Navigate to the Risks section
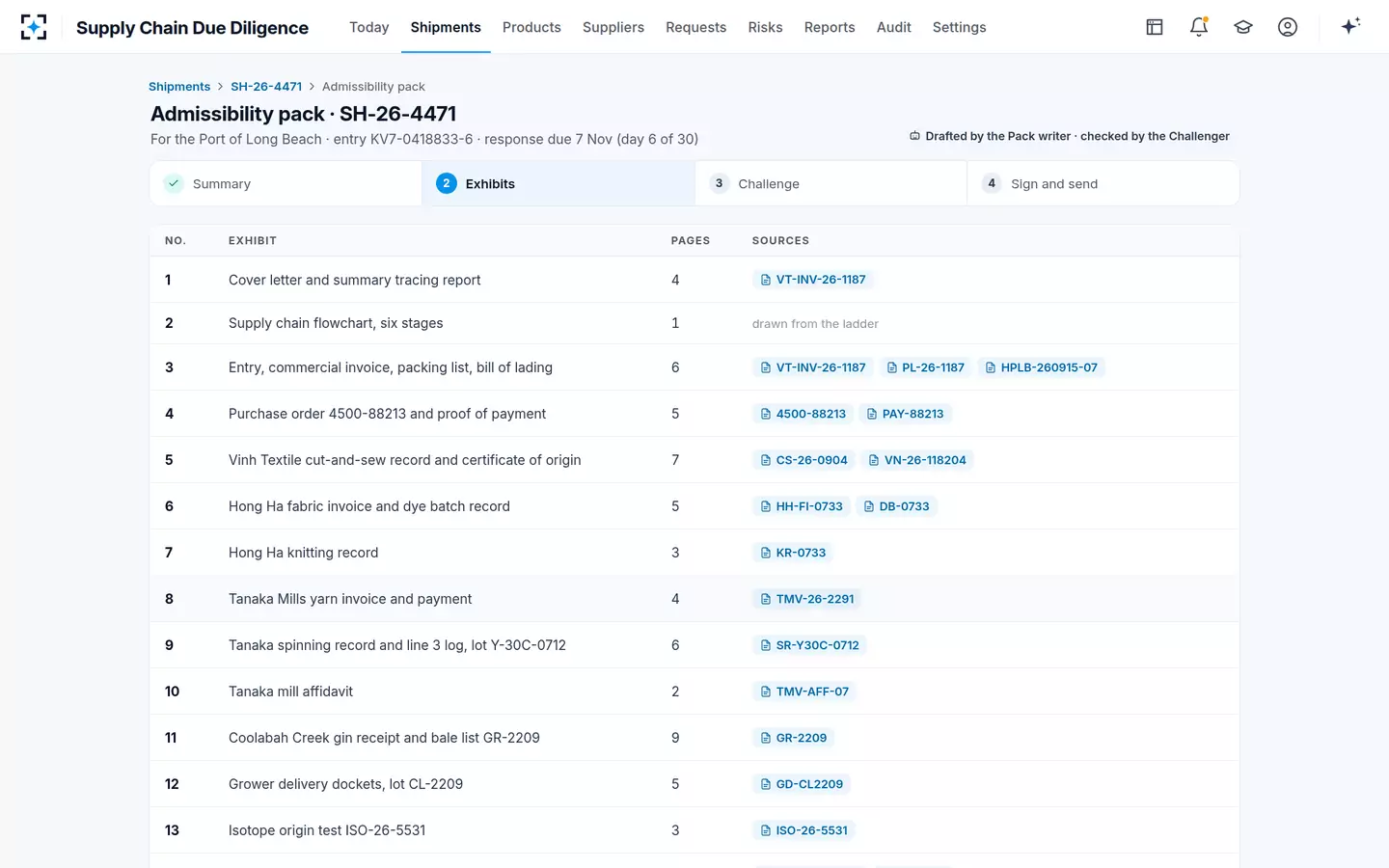The image size is (1389, 868). (765, 27)
